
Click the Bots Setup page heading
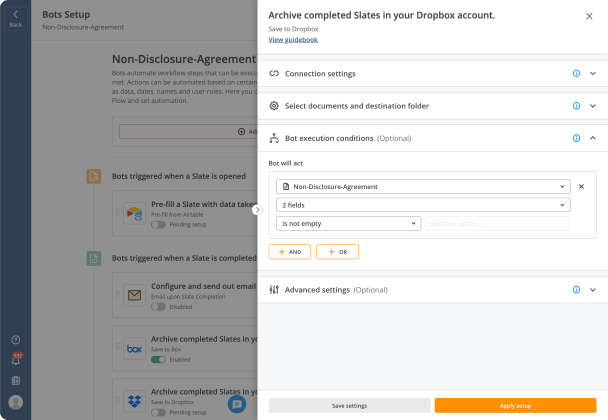[66, 14]
